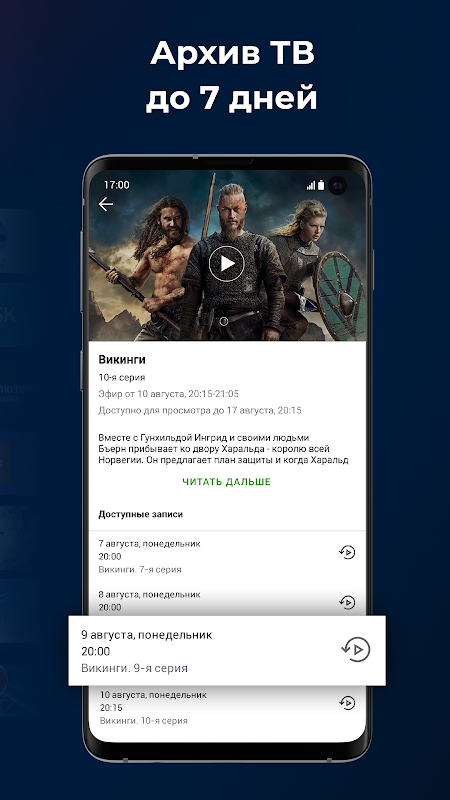
Task: Open the full description with ЧИТАТЬ ДАЛЬШЕ
Action: [227, 482]
